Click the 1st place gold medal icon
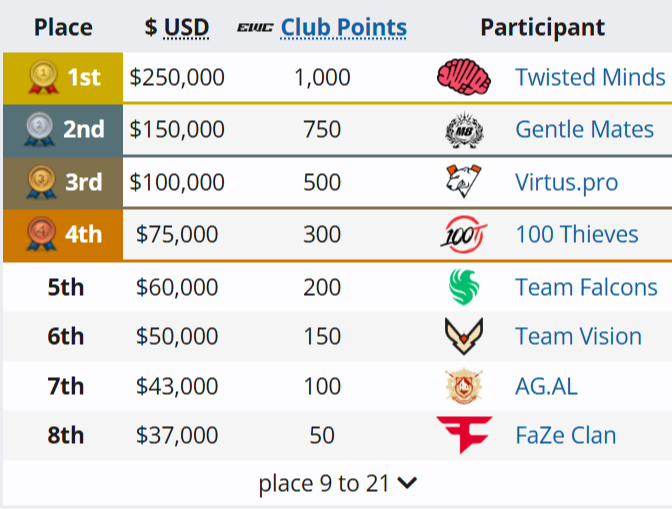672x509 pixels. click(x=44, y=76)
